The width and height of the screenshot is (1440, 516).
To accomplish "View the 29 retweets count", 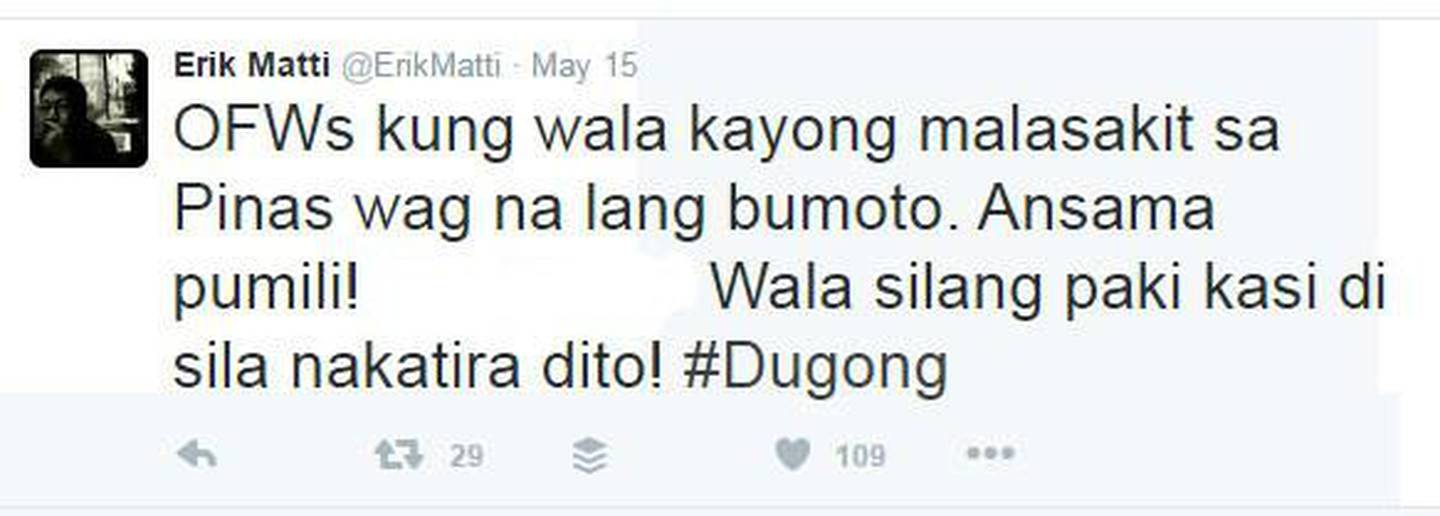I will tap(466, 457).
